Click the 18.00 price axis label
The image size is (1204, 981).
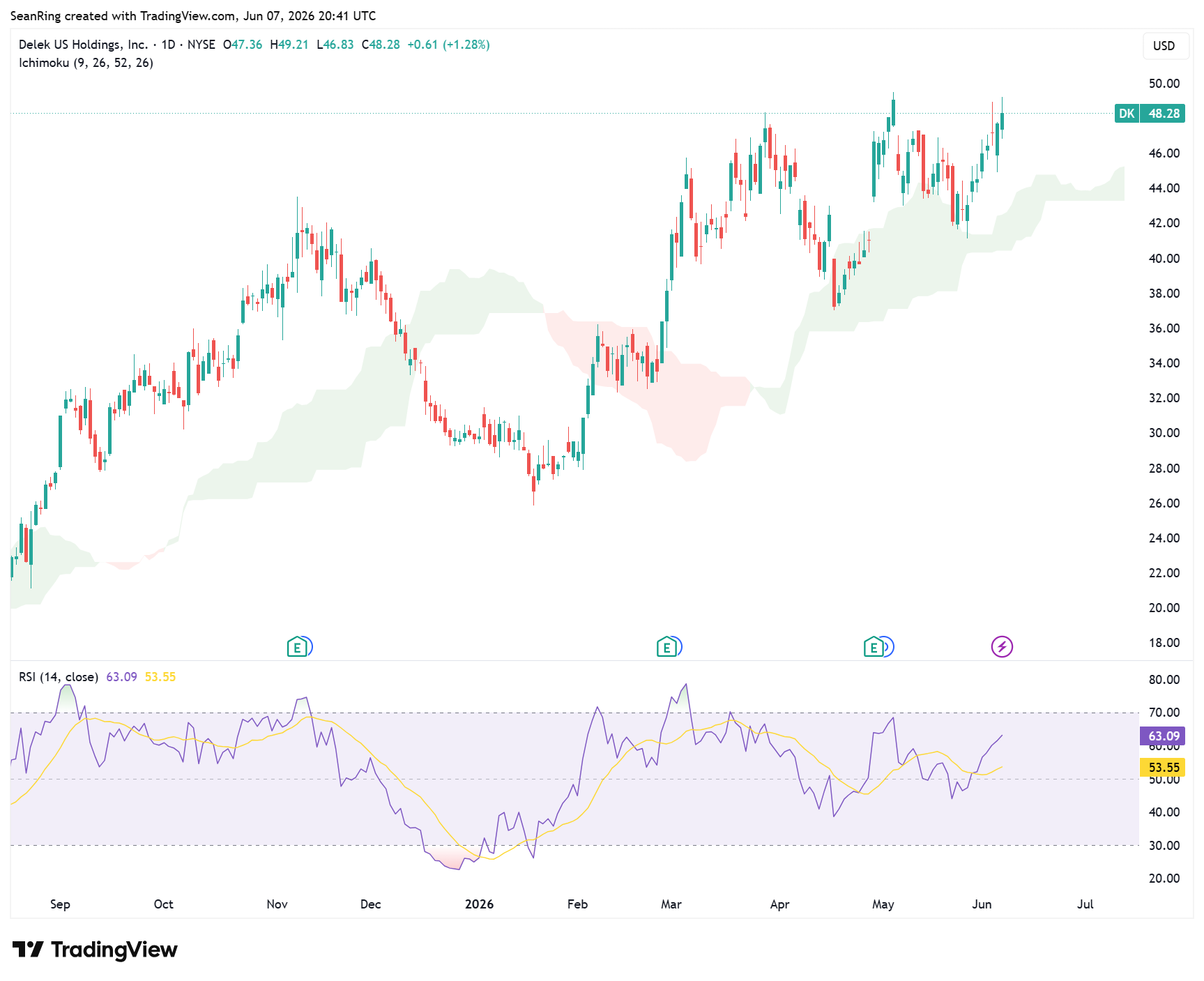pyautogui.click(x=1164, y=643)
